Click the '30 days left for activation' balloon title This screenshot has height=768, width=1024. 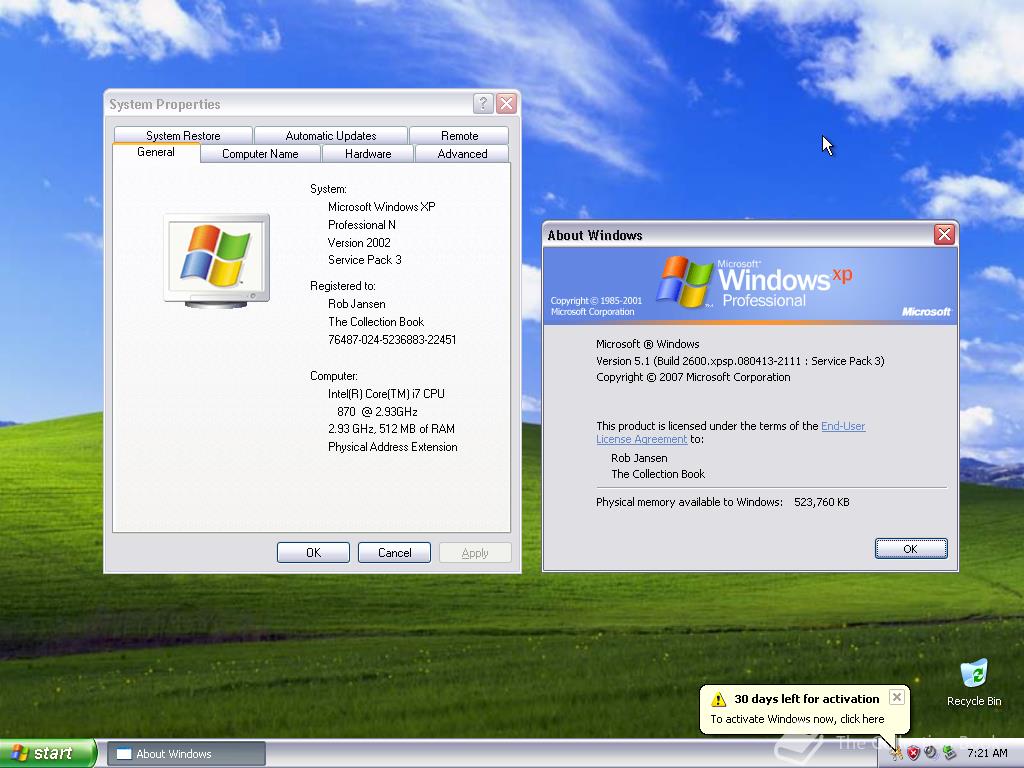[807, 699]
